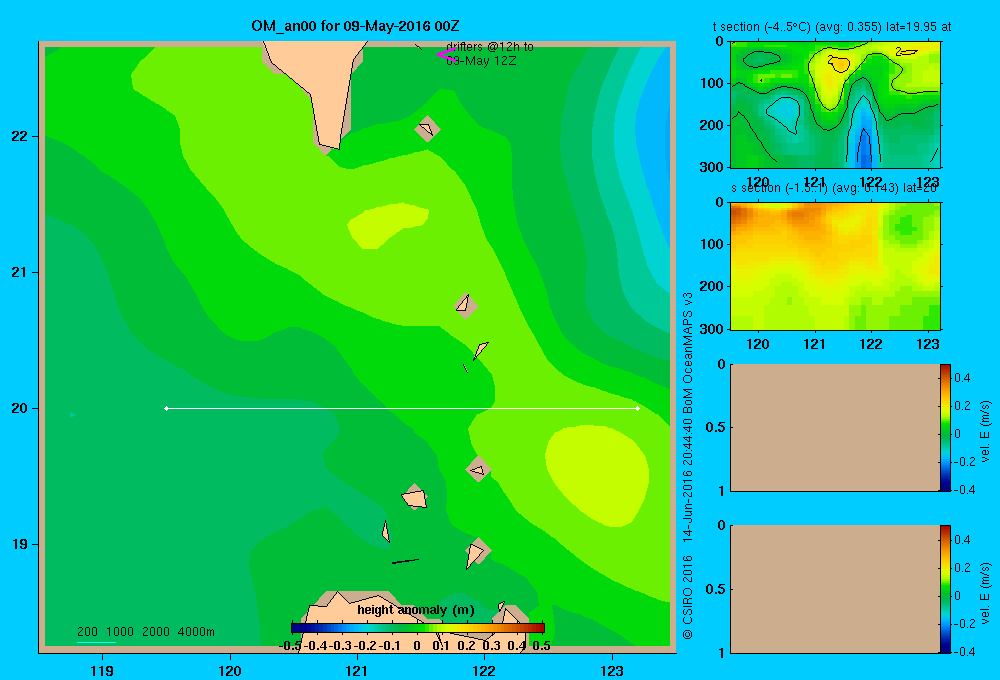Click the thin sliver island near 121.2E 19.1N
Screen dimensions: 1000x680
tap(386, 531)
